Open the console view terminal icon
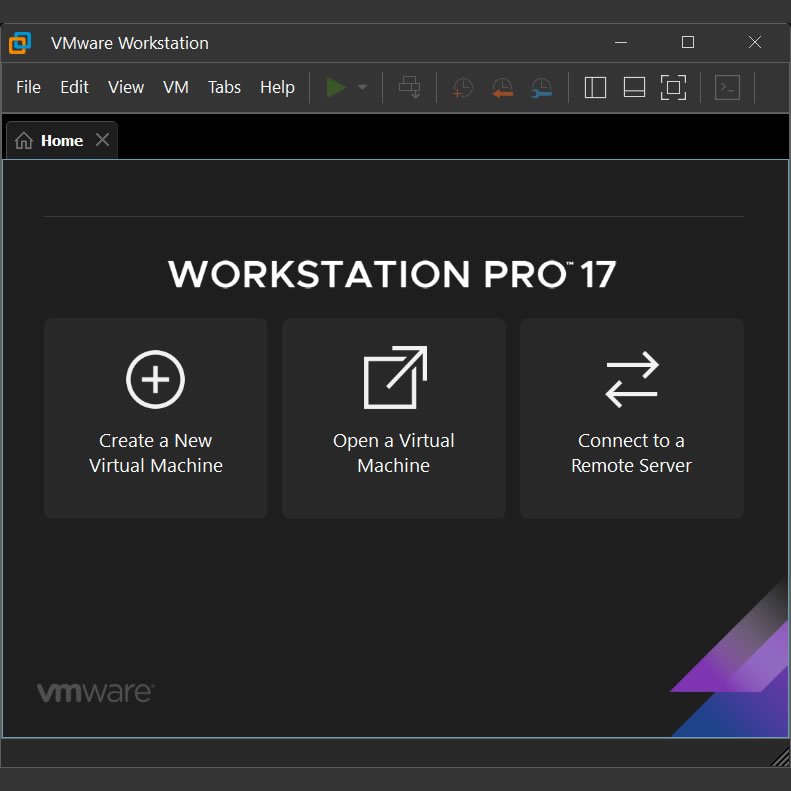The width and height of the screenshot is (791, 791). 727,87
